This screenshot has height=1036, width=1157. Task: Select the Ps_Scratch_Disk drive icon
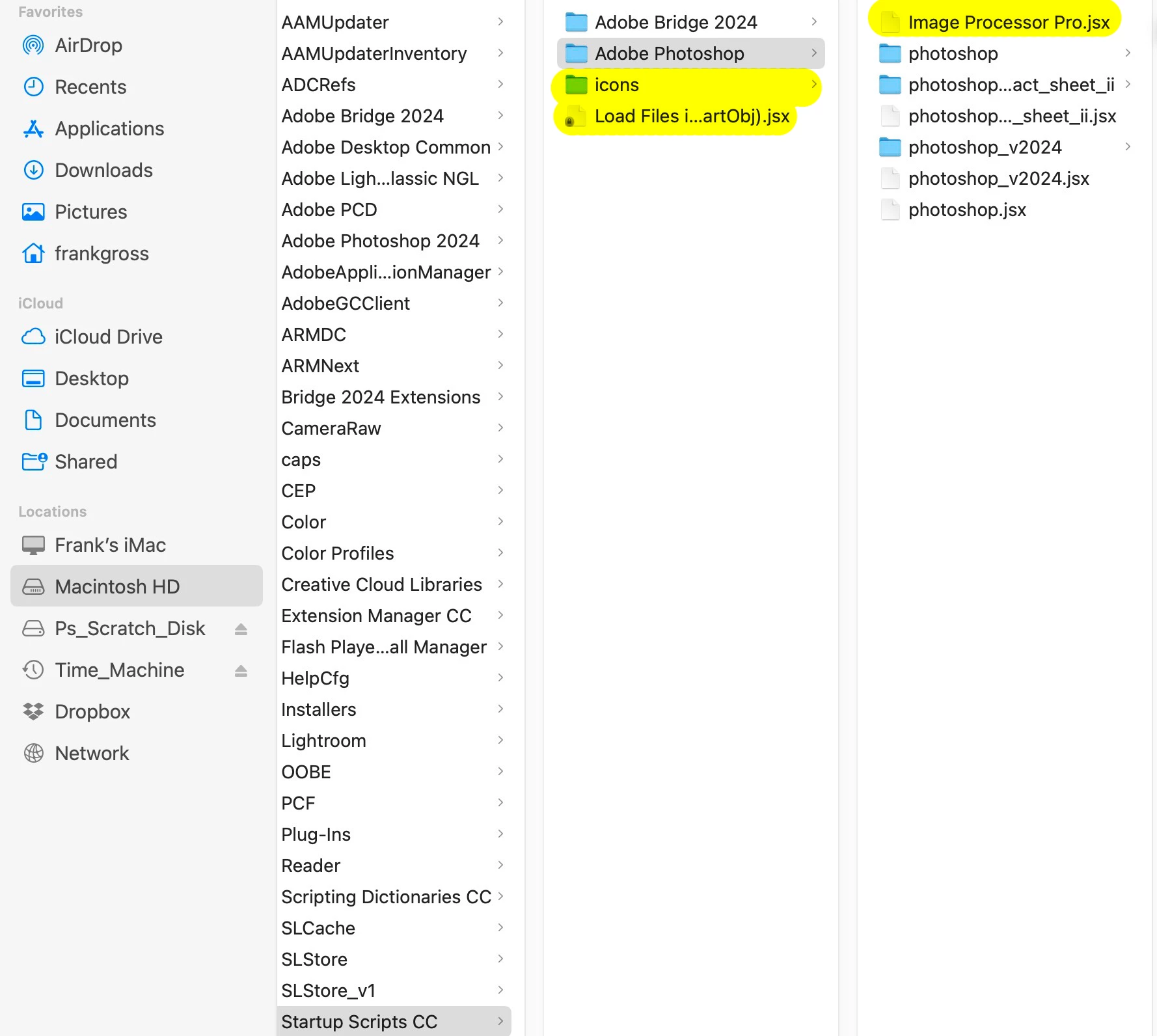point(33,629)
